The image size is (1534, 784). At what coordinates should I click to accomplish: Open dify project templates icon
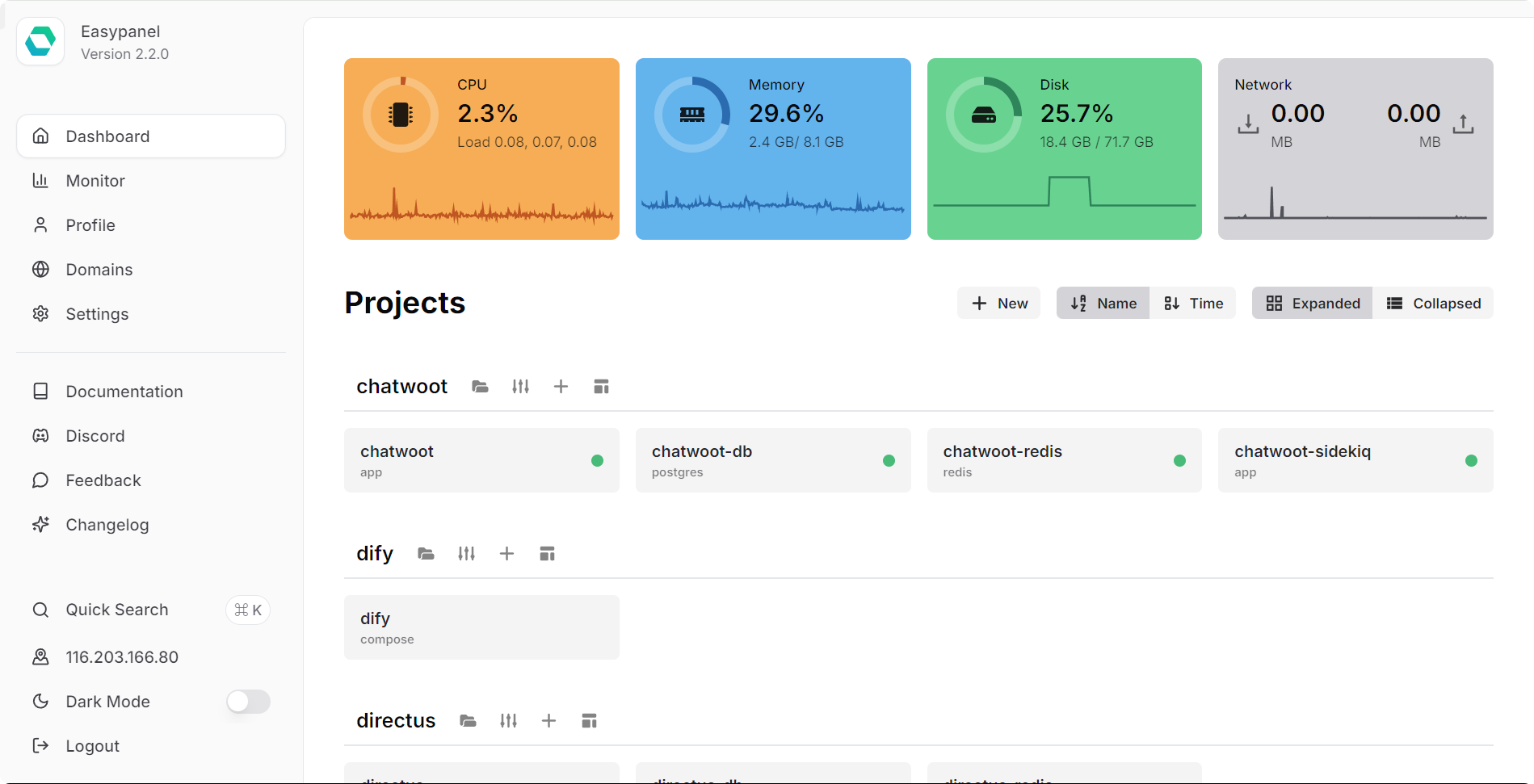coord(547,554)
